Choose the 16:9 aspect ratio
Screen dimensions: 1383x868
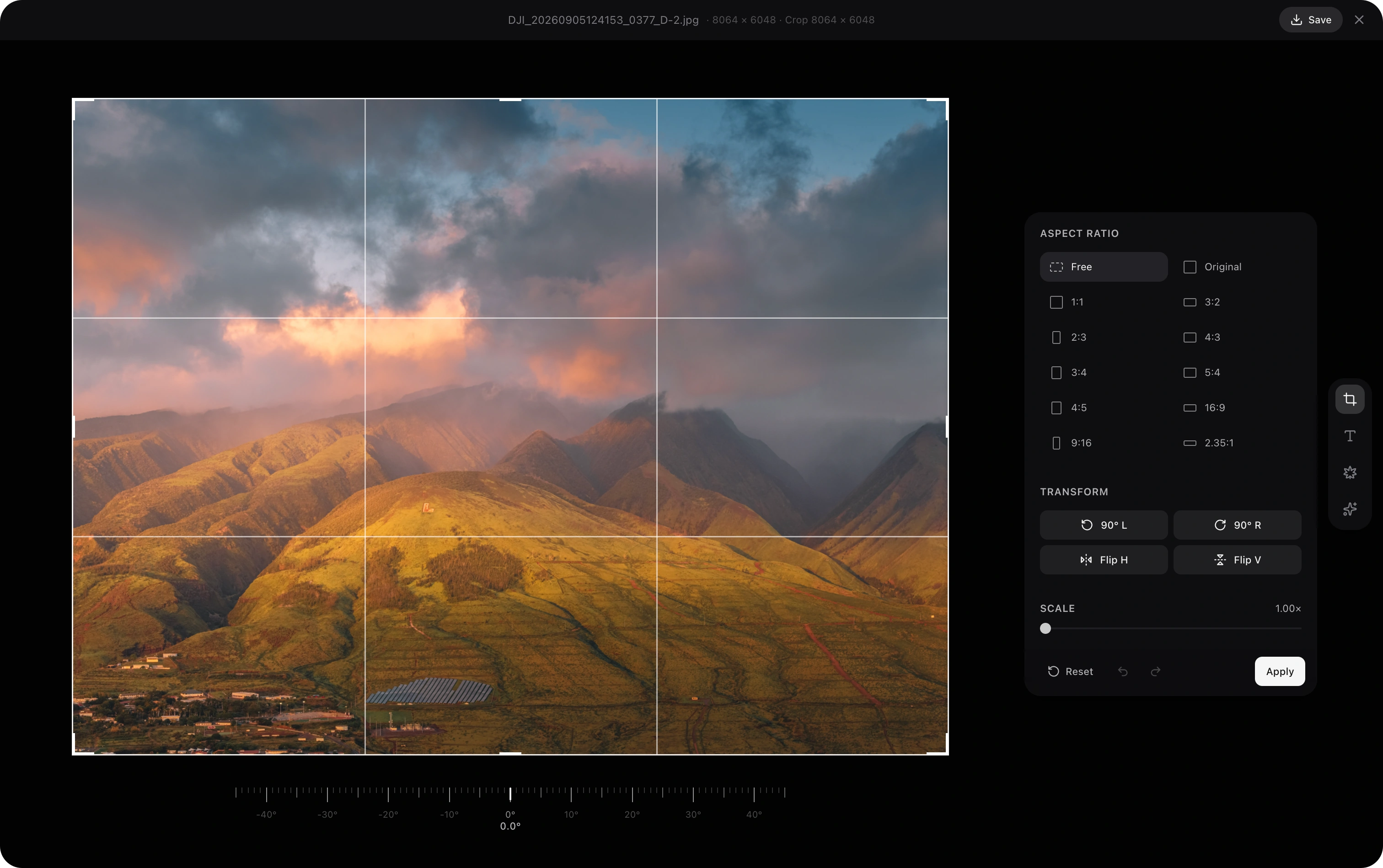coord(1237,407)
